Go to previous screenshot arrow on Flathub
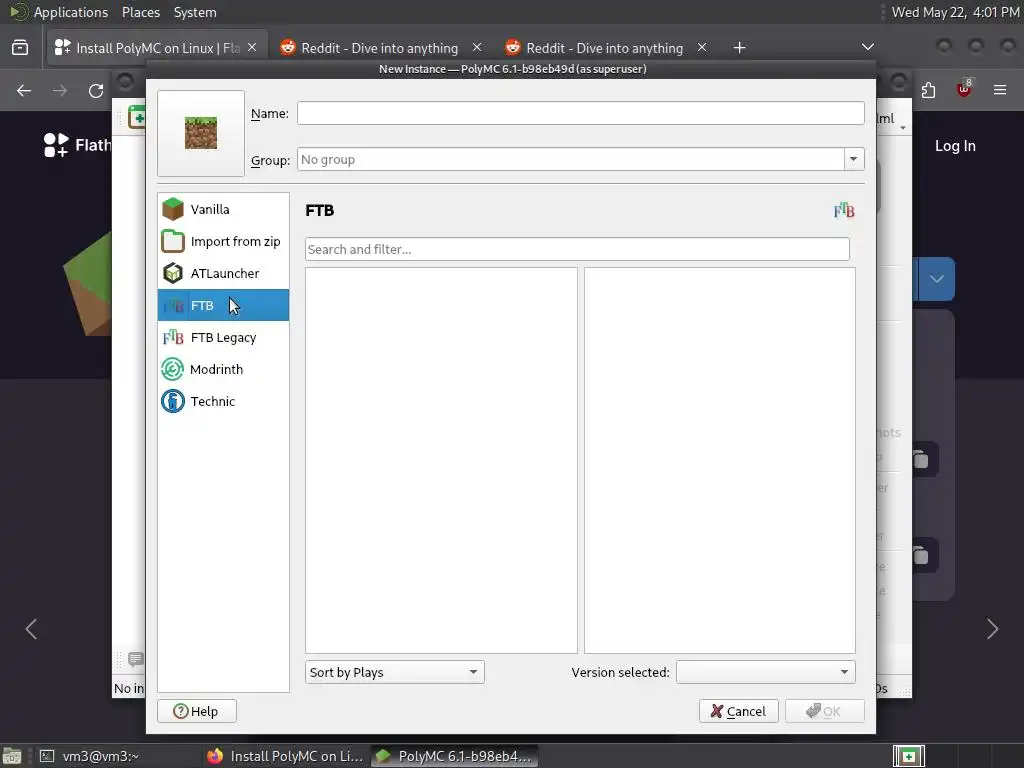The height and width of the screenshot is (768, 1024). [x=31, y=629]
